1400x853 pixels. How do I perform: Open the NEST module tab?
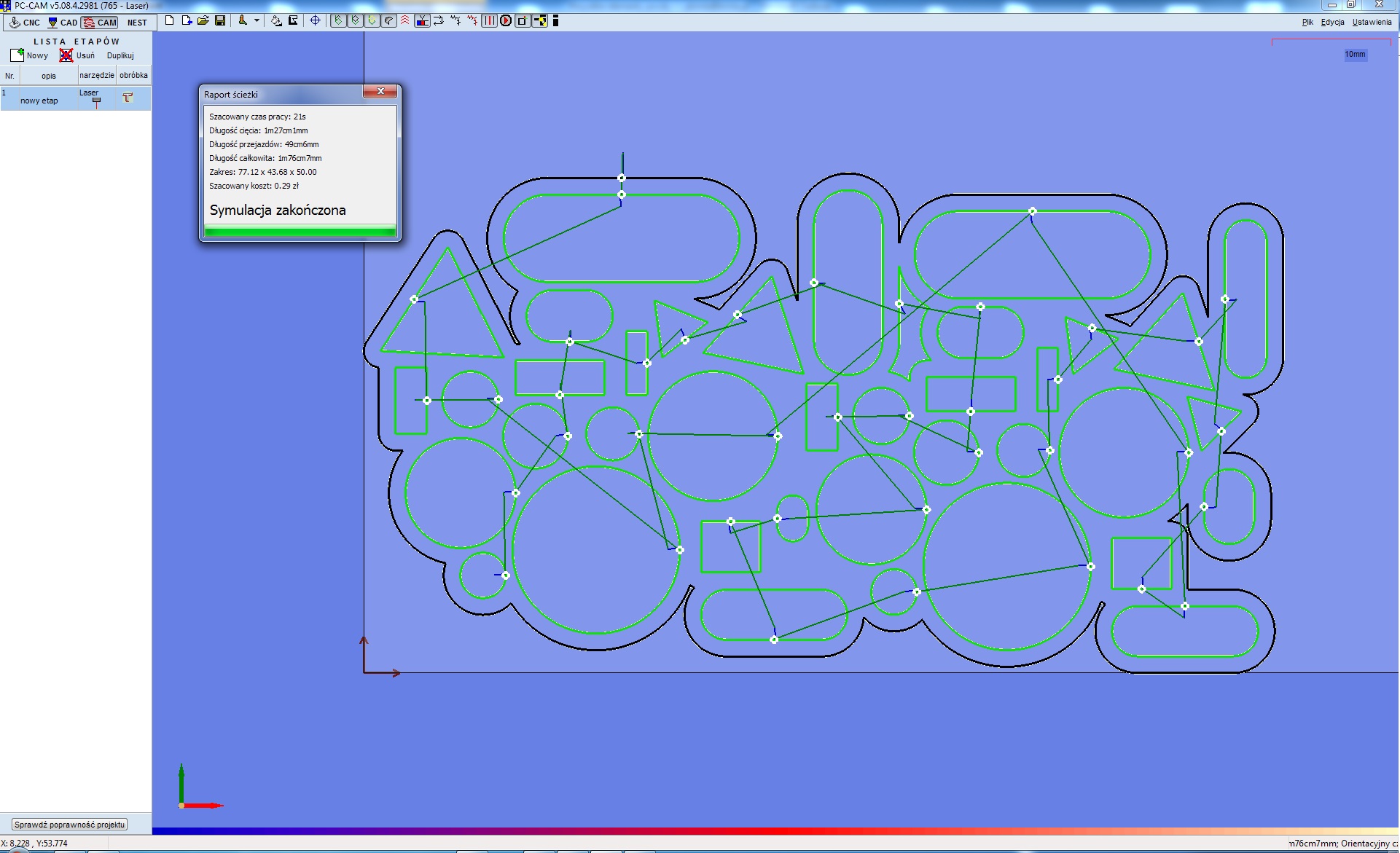(x=137, y=23)
